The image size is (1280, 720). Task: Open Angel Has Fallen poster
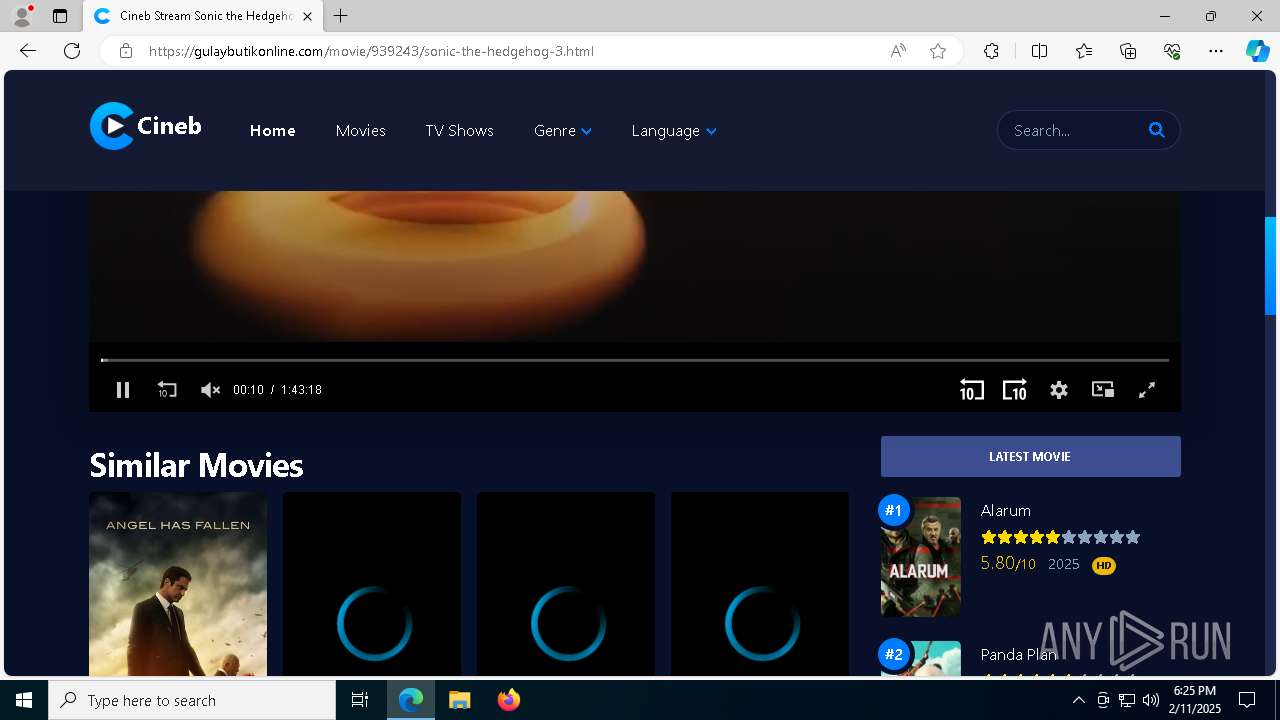(178, 585)
